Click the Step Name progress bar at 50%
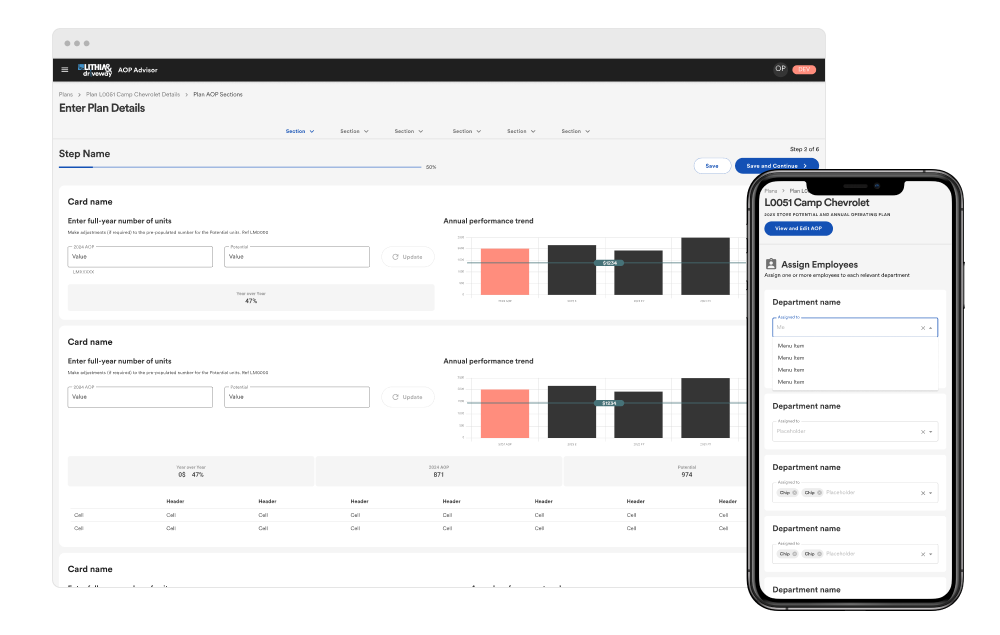The height and width of the screenshot is (635, 1000). (240, 167)
